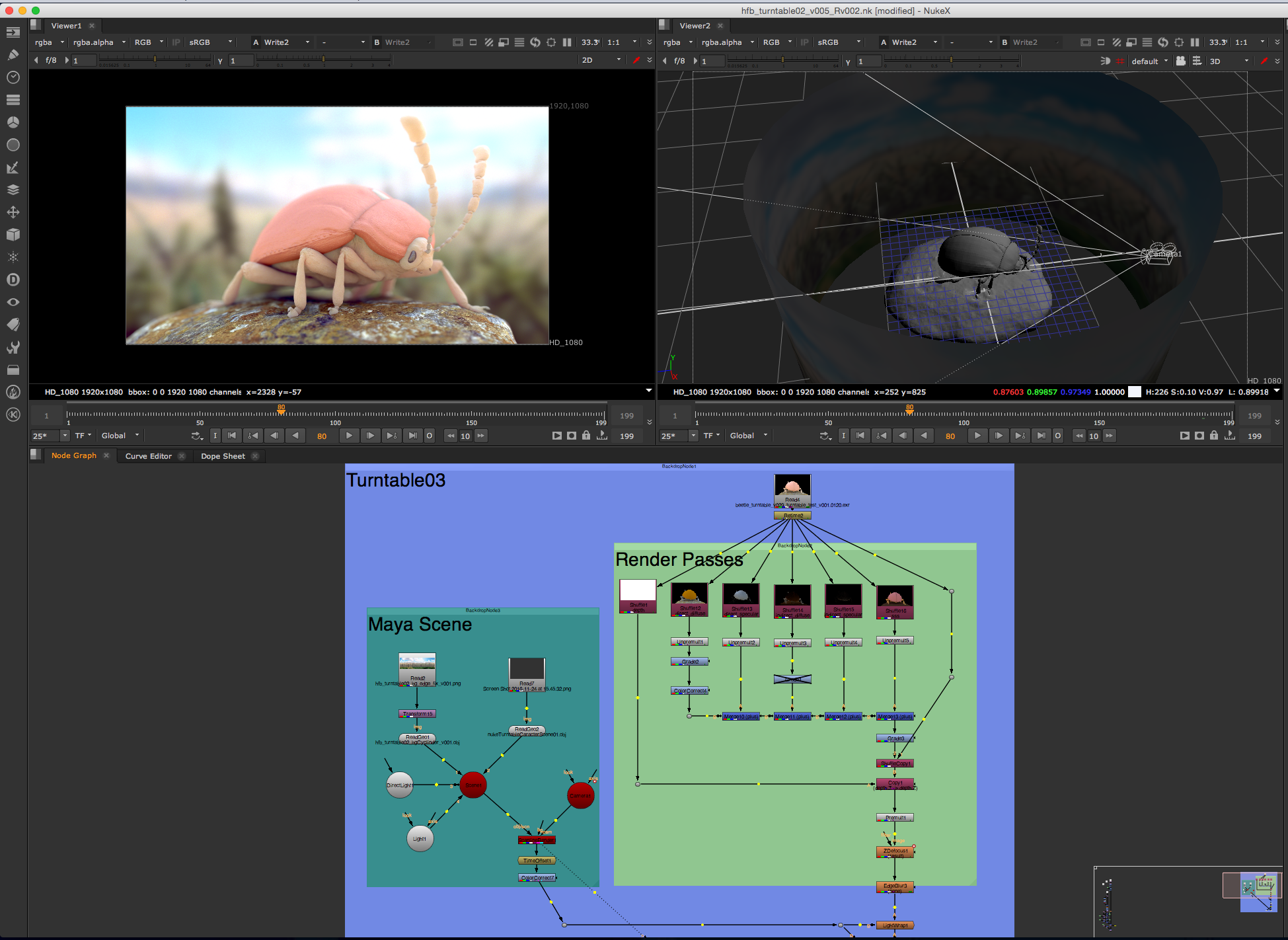The width and height of the screenshot is (1288, 940).
Task: Open the default camera dropdown in Viewer2
Action: tap(1149, 61)
